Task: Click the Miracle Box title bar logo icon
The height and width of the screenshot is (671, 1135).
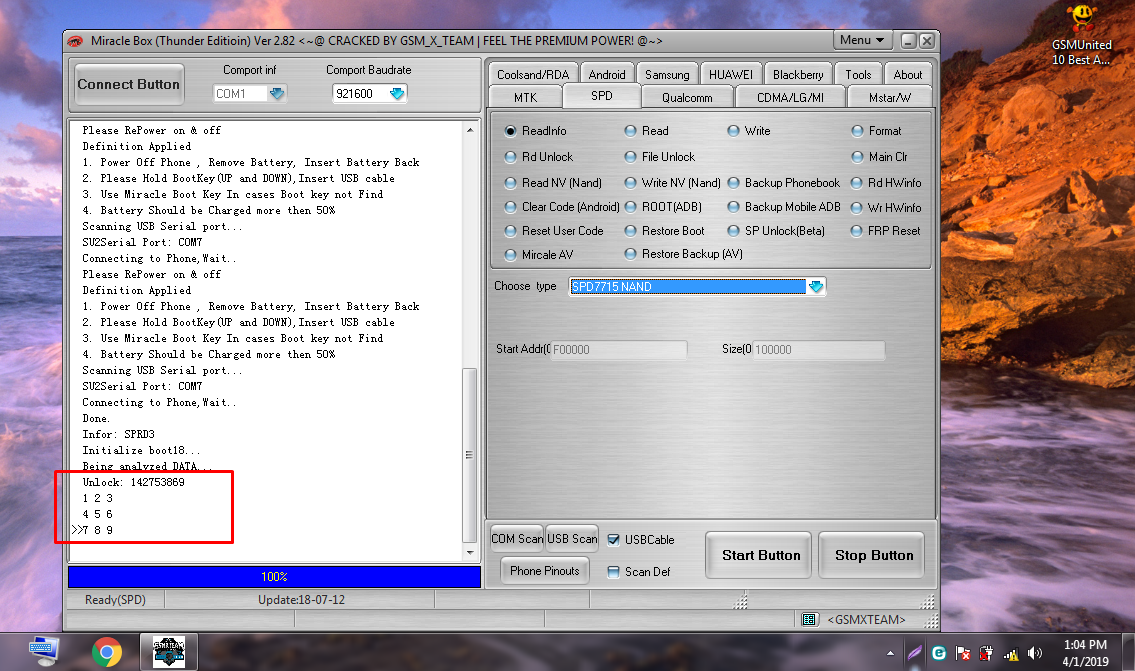Action: (x=75, y=41)
